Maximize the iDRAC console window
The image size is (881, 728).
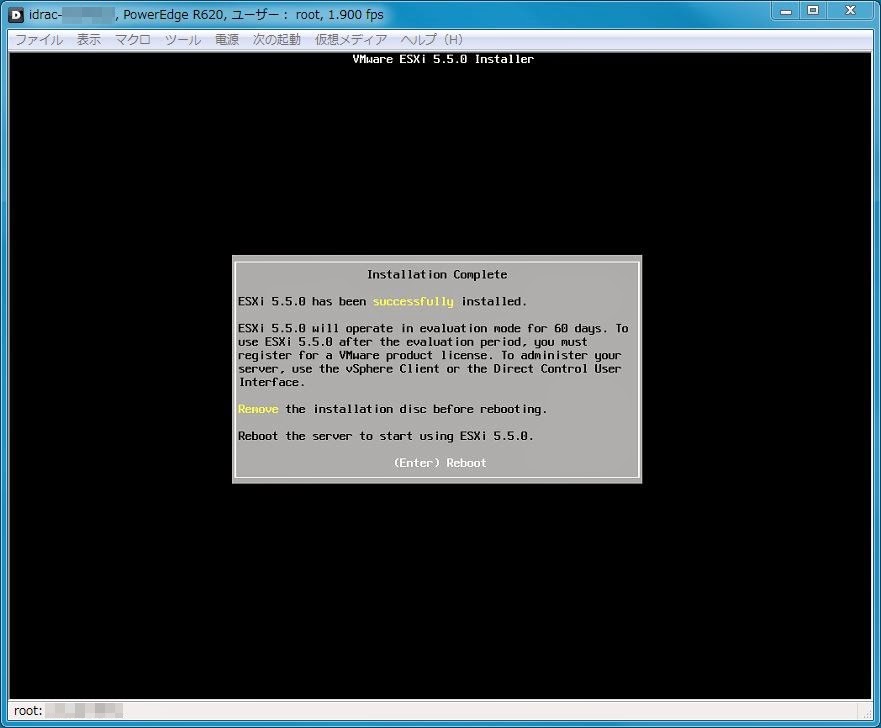(x=813, y=11)
